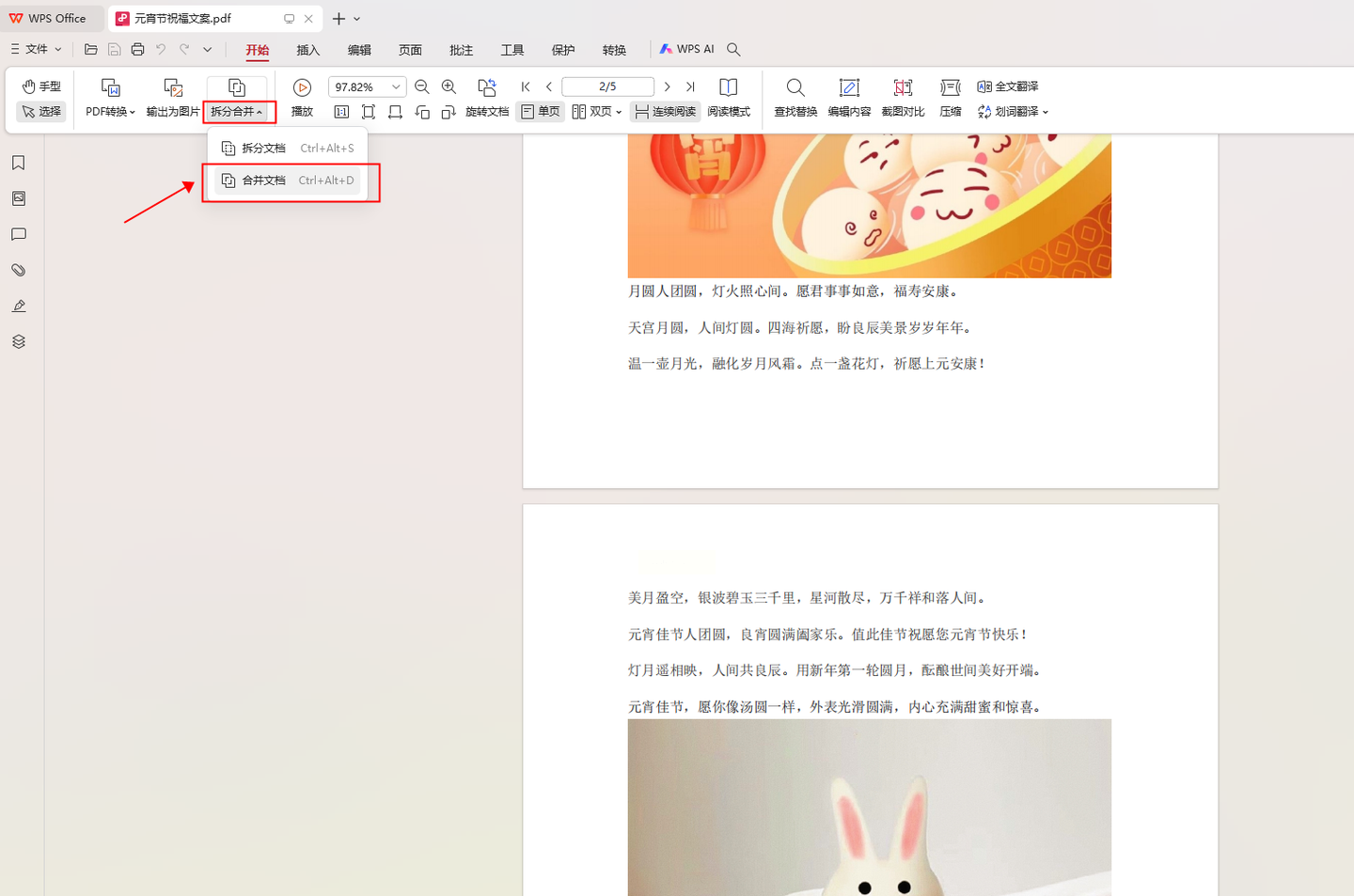Open the zoom percentage dropdown
Screen dimensions: 1354x896
[396, 86]
